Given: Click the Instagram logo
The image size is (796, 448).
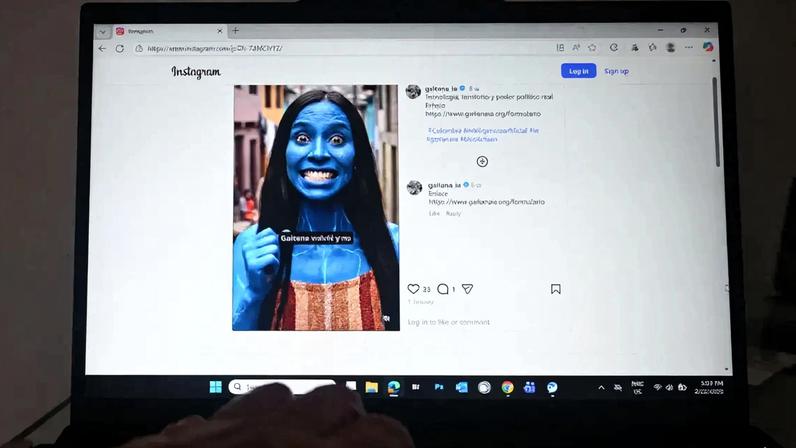Looking at the screenshot, I should pyautogui.click(x=196, y=72).
